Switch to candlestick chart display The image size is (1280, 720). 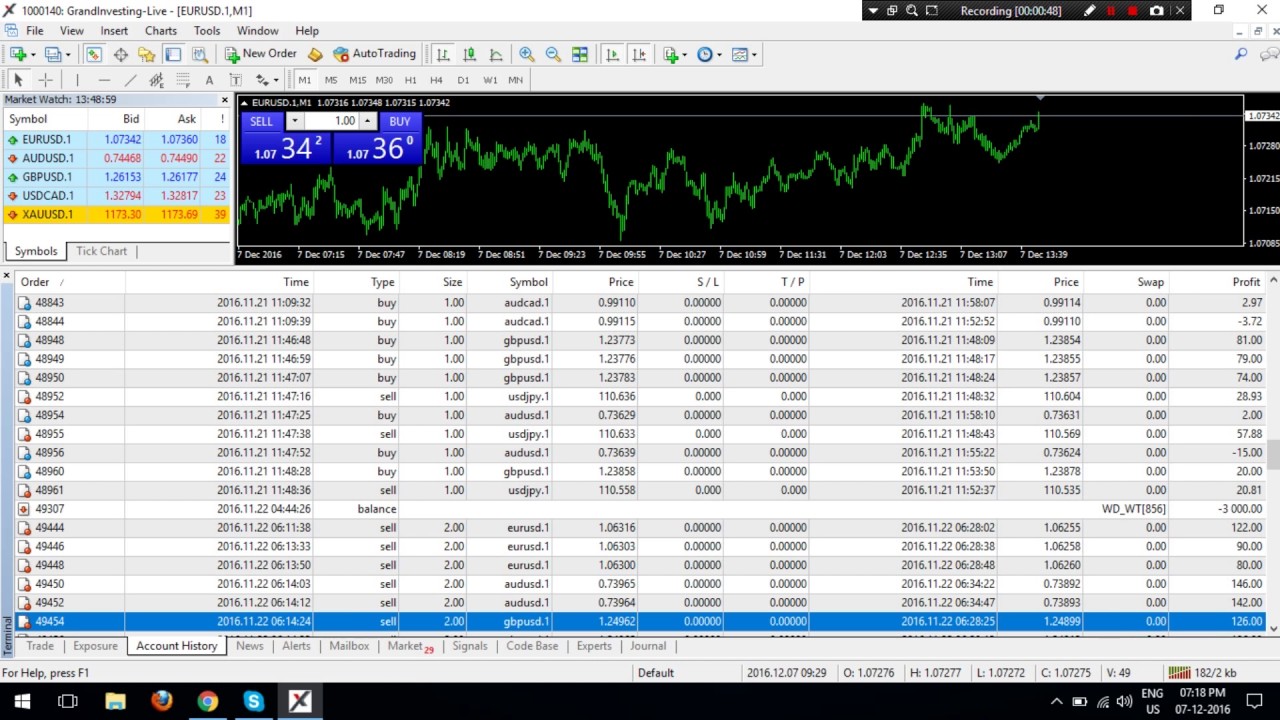(469, 55)
